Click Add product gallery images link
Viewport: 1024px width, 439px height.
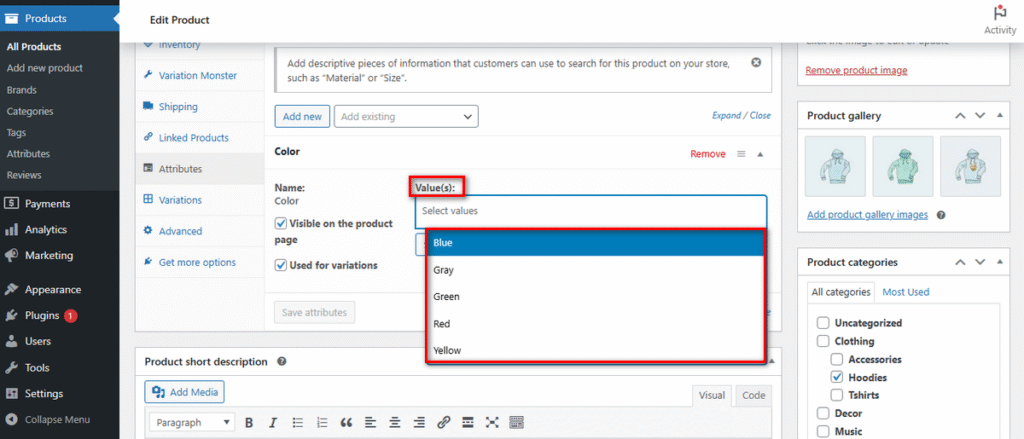click(x=867, y=215)
